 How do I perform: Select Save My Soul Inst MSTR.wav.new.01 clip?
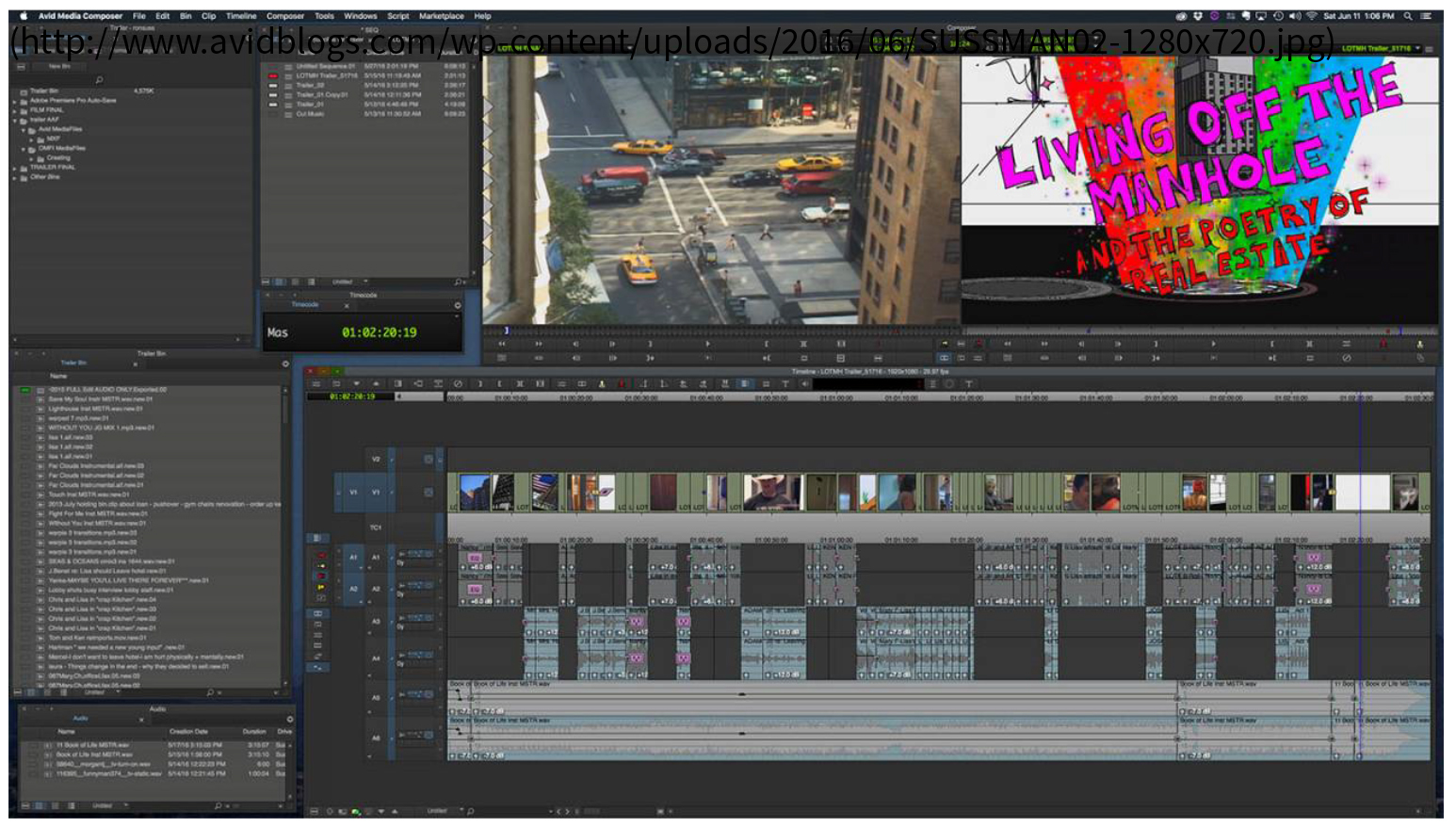click(101, 399)
